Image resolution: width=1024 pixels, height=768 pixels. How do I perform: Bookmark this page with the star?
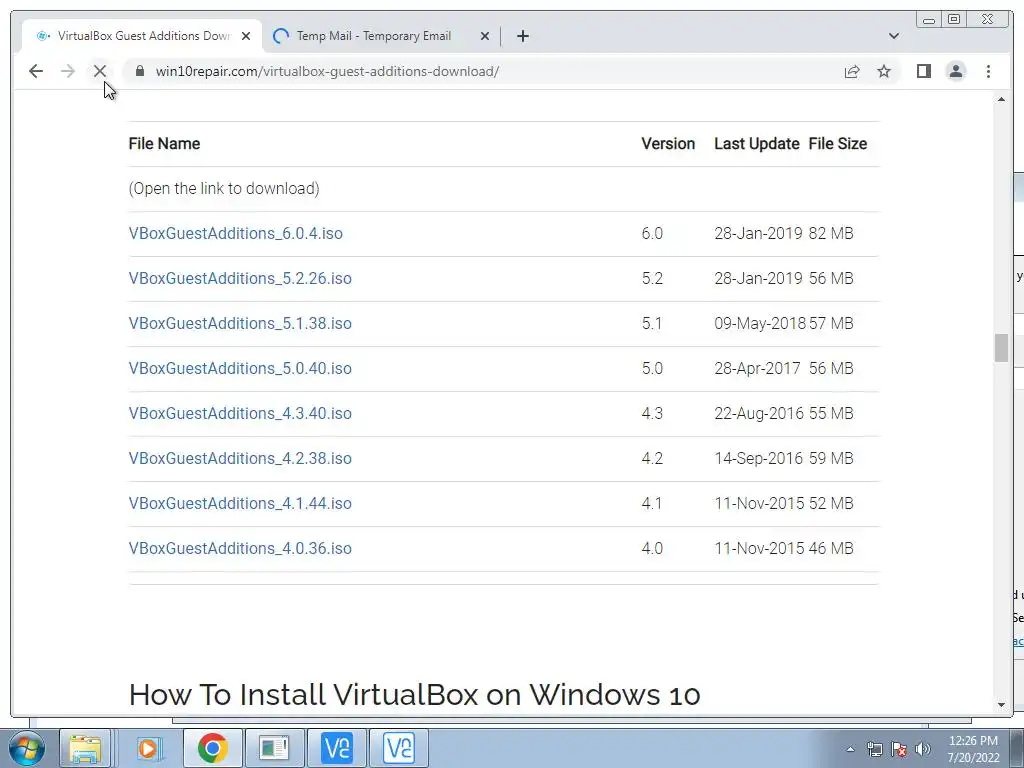(884, 71)
